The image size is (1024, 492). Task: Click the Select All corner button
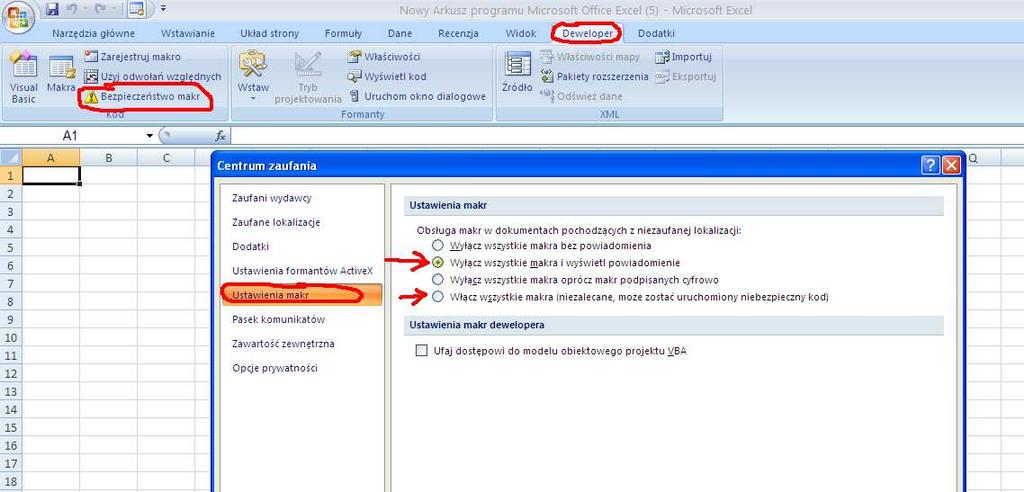click(x=10, y=157)
